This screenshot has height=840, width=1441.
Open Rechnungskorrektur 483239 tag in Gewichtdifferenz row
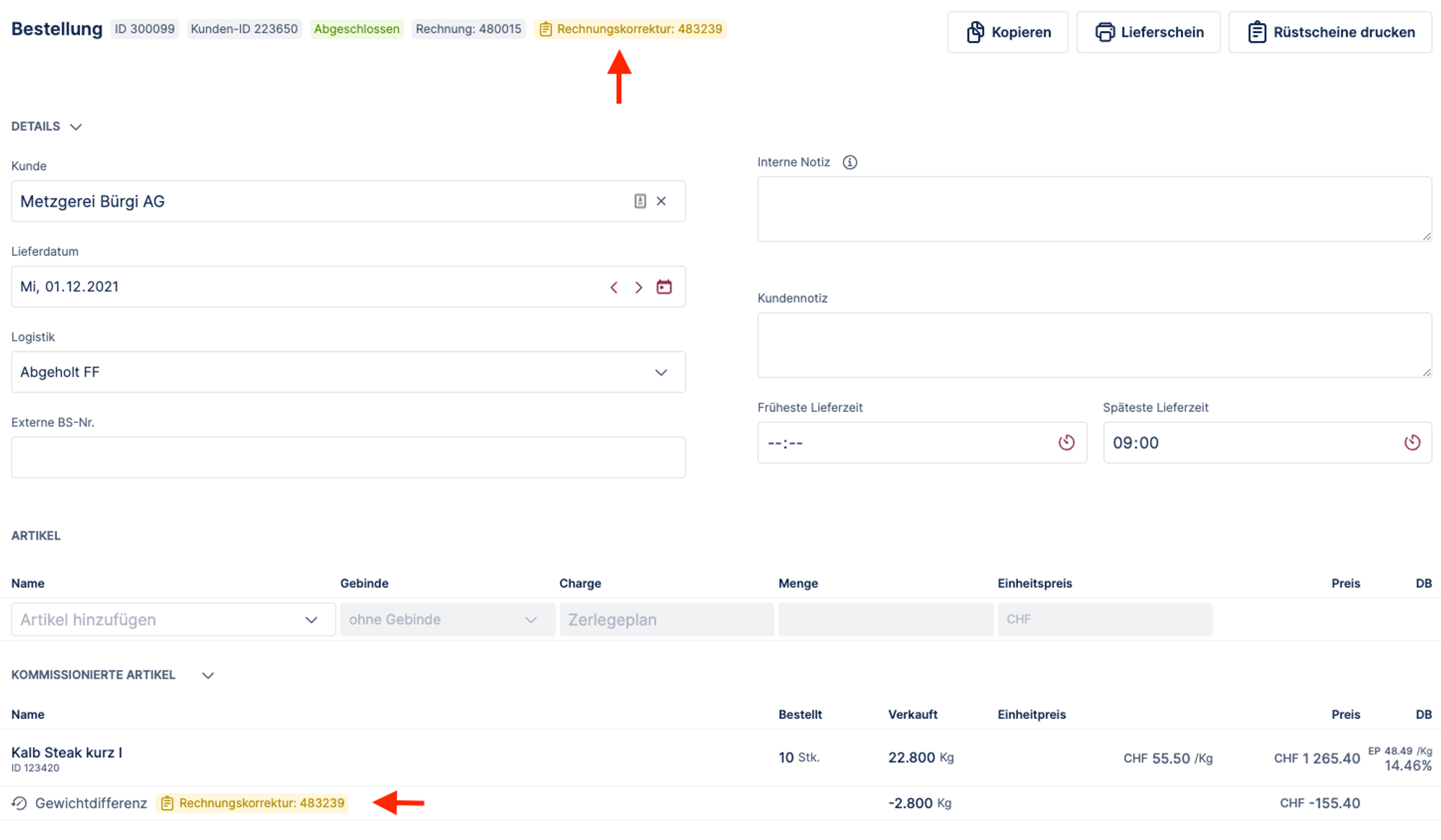252,803
